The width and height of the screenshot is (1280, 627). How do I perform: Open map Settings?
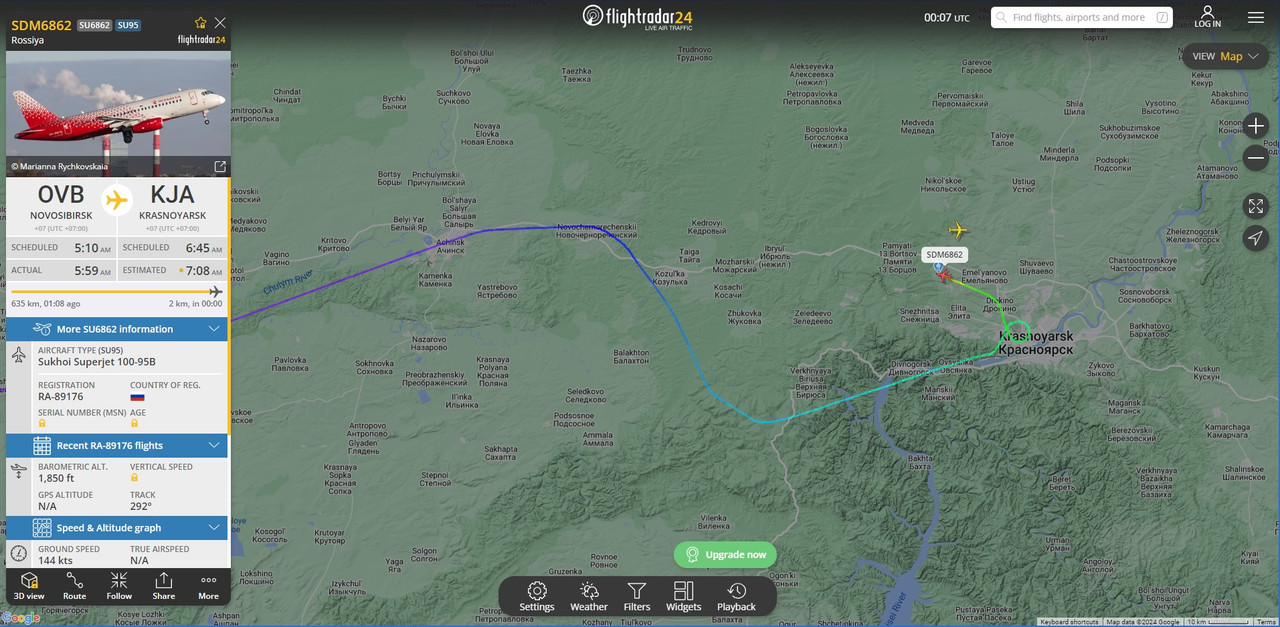click(x=537, y=596)
